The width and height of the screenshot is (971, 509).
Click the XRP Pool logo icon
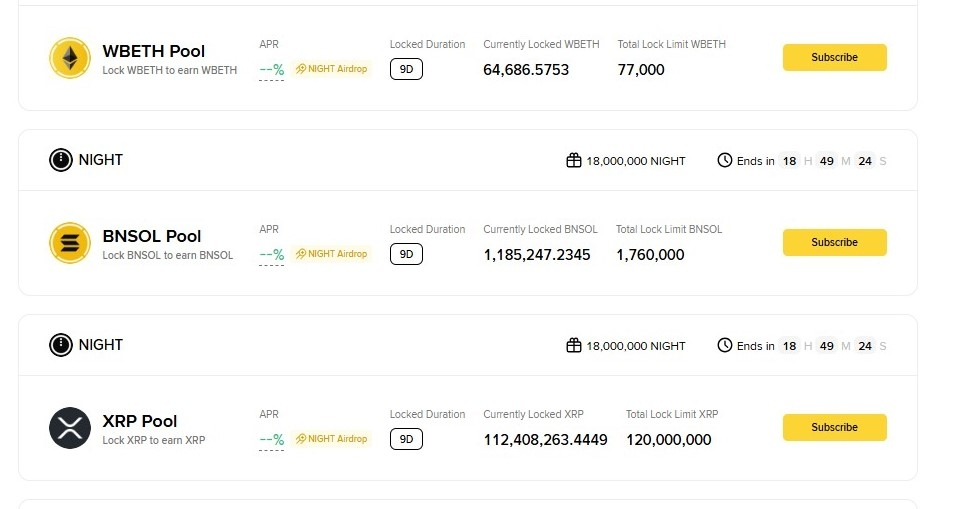point(70,428)
